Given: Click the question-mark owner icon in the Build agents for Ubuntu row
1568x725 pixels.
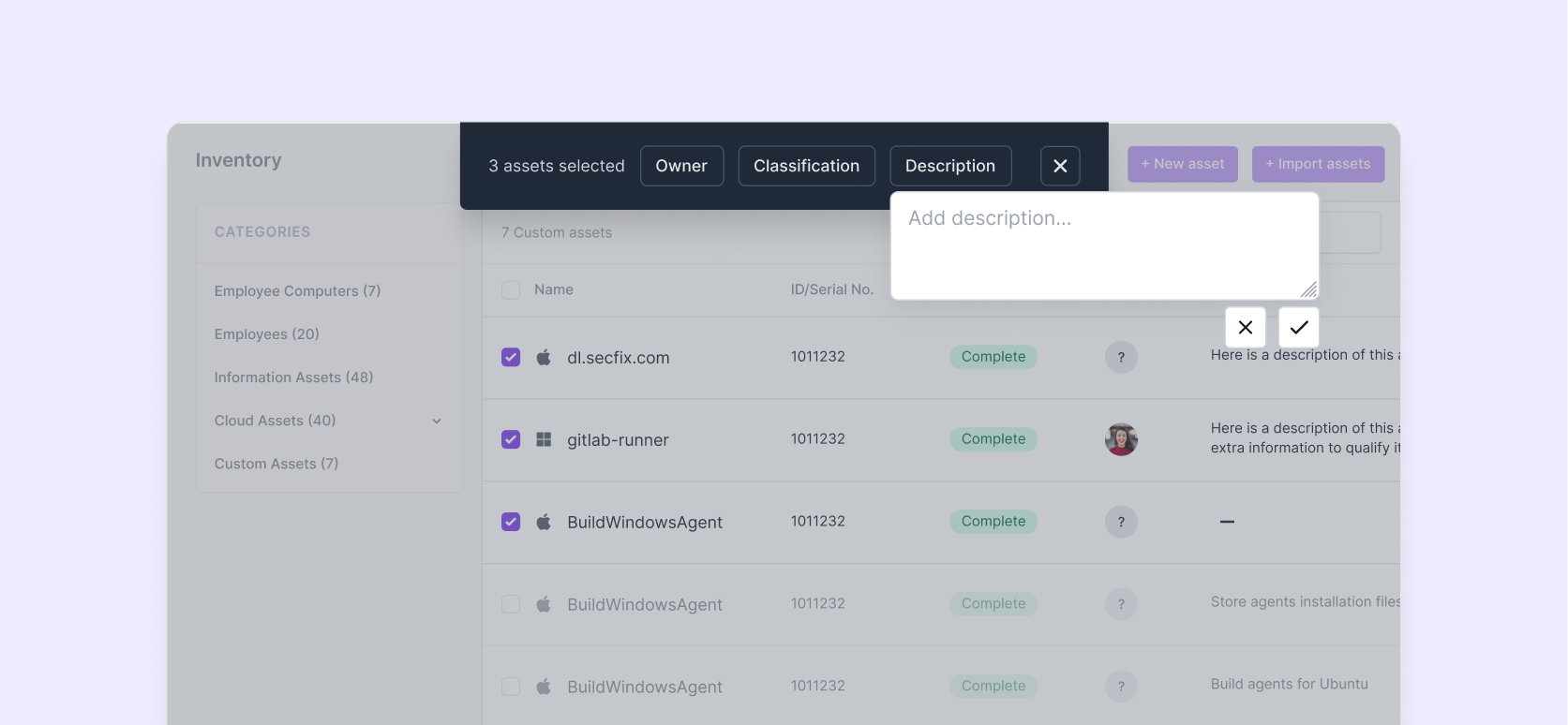Looking at the screenshot, I should [1121, 687].
